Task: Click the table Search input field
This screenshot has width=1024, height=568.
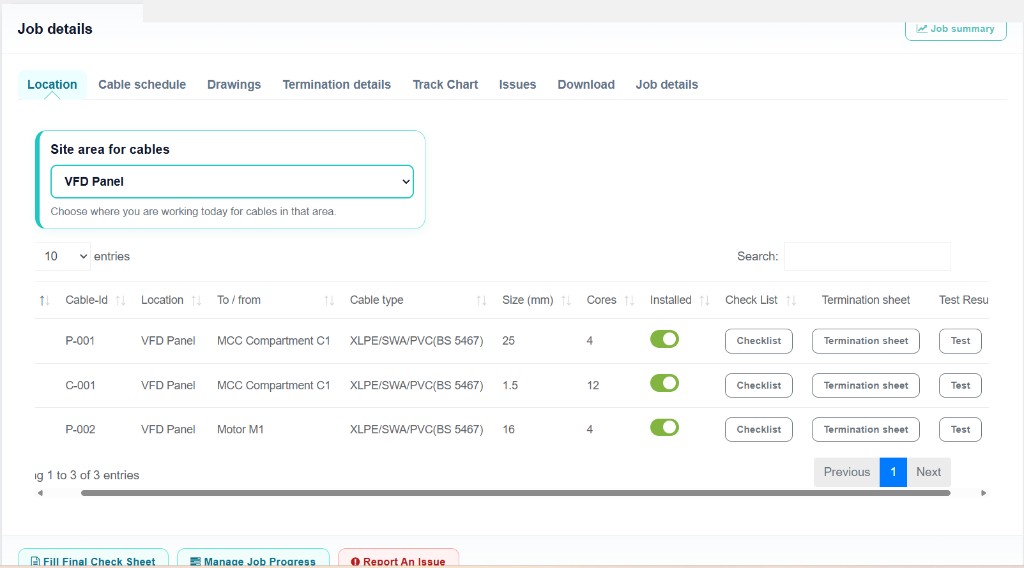Action: click(x=867, y=256)
